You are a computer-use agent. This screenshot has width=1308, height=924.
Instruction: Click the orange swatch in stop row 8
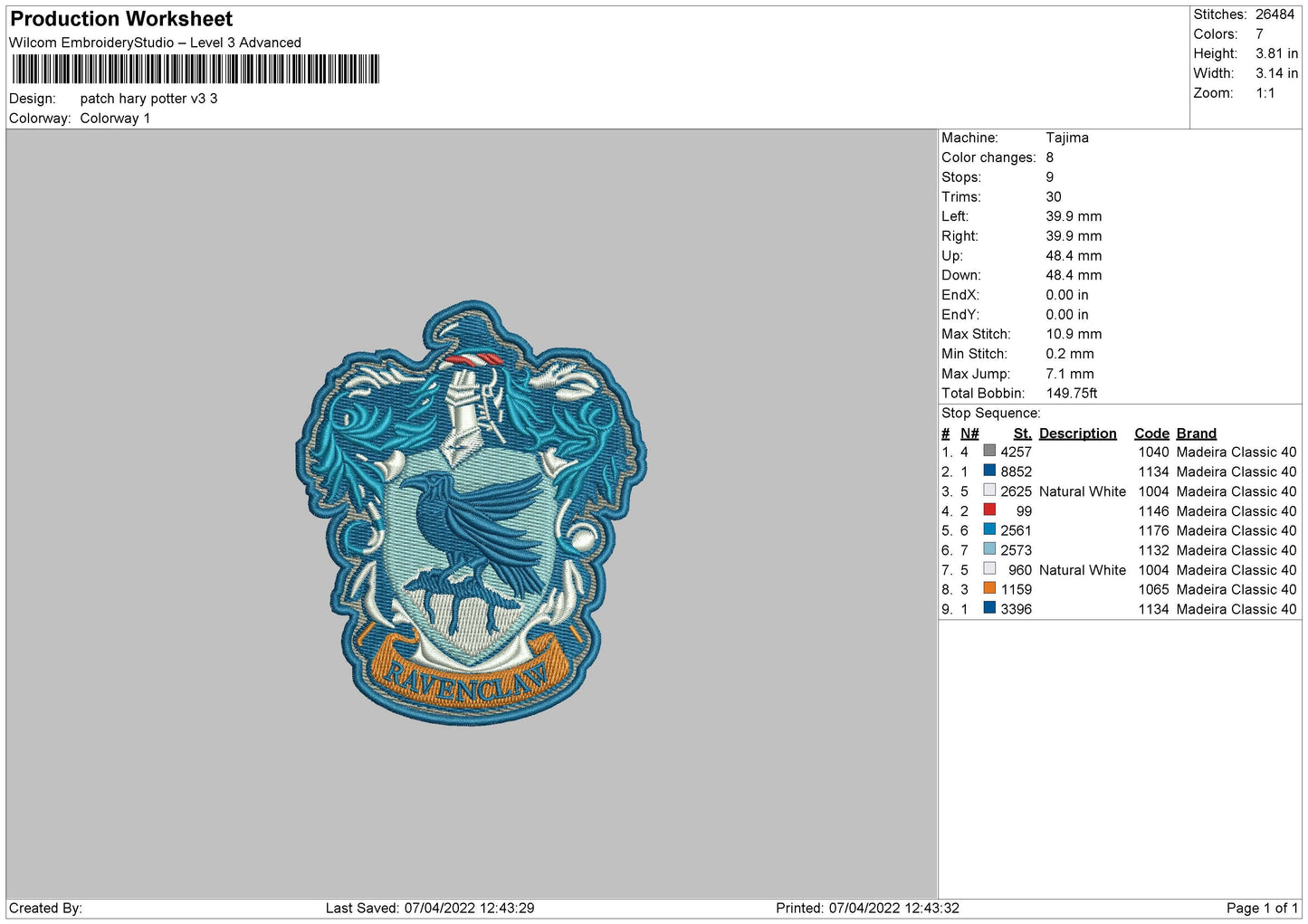(x=989, y=589)
